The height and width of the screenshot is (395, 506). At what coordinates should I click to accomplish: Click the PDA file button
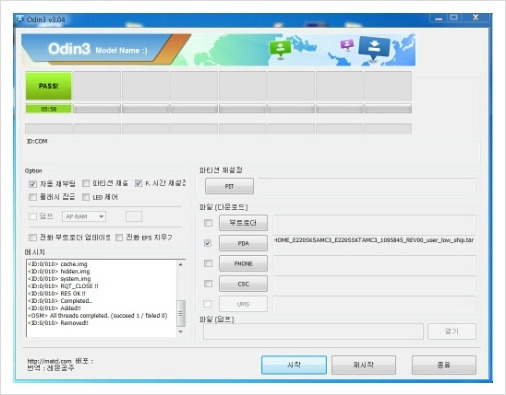tap(243, 243)
